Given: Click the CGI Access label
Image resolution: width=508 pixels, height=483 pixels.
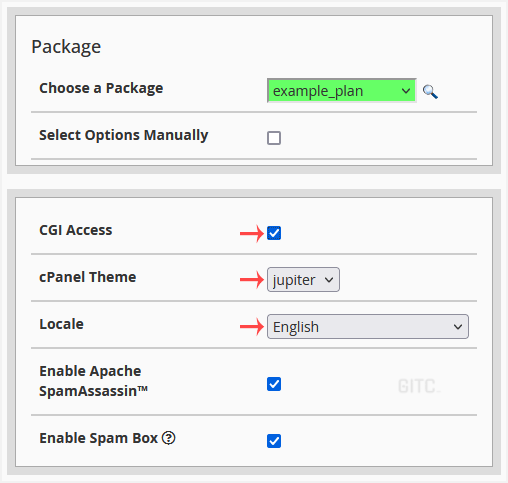Looking at the screenshot, I should 76,230.
